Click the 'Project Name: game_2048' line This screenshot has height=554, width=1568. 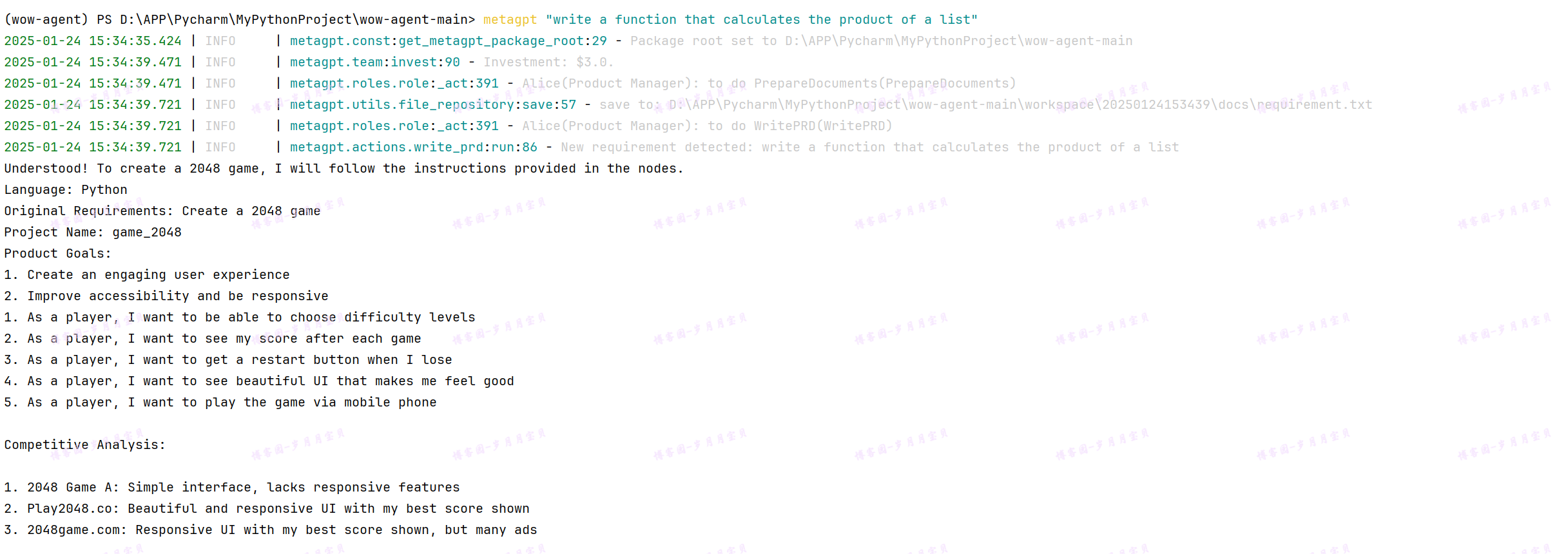[x=93, y=232]
